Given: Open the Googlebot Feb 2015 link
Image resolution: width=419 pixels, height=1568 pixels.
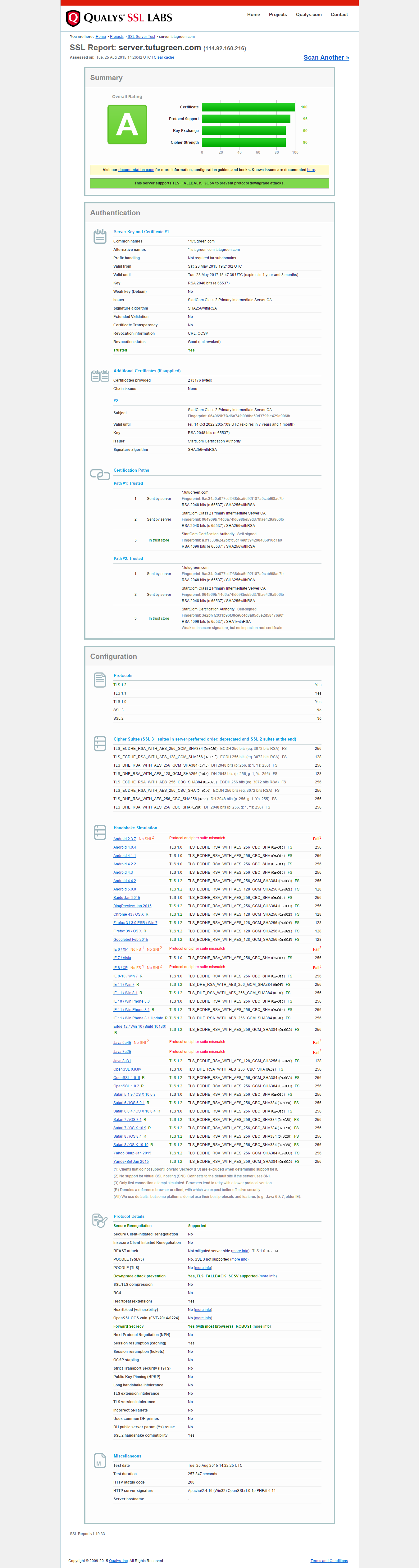Looking at the screenshot, I should point(130,939).
